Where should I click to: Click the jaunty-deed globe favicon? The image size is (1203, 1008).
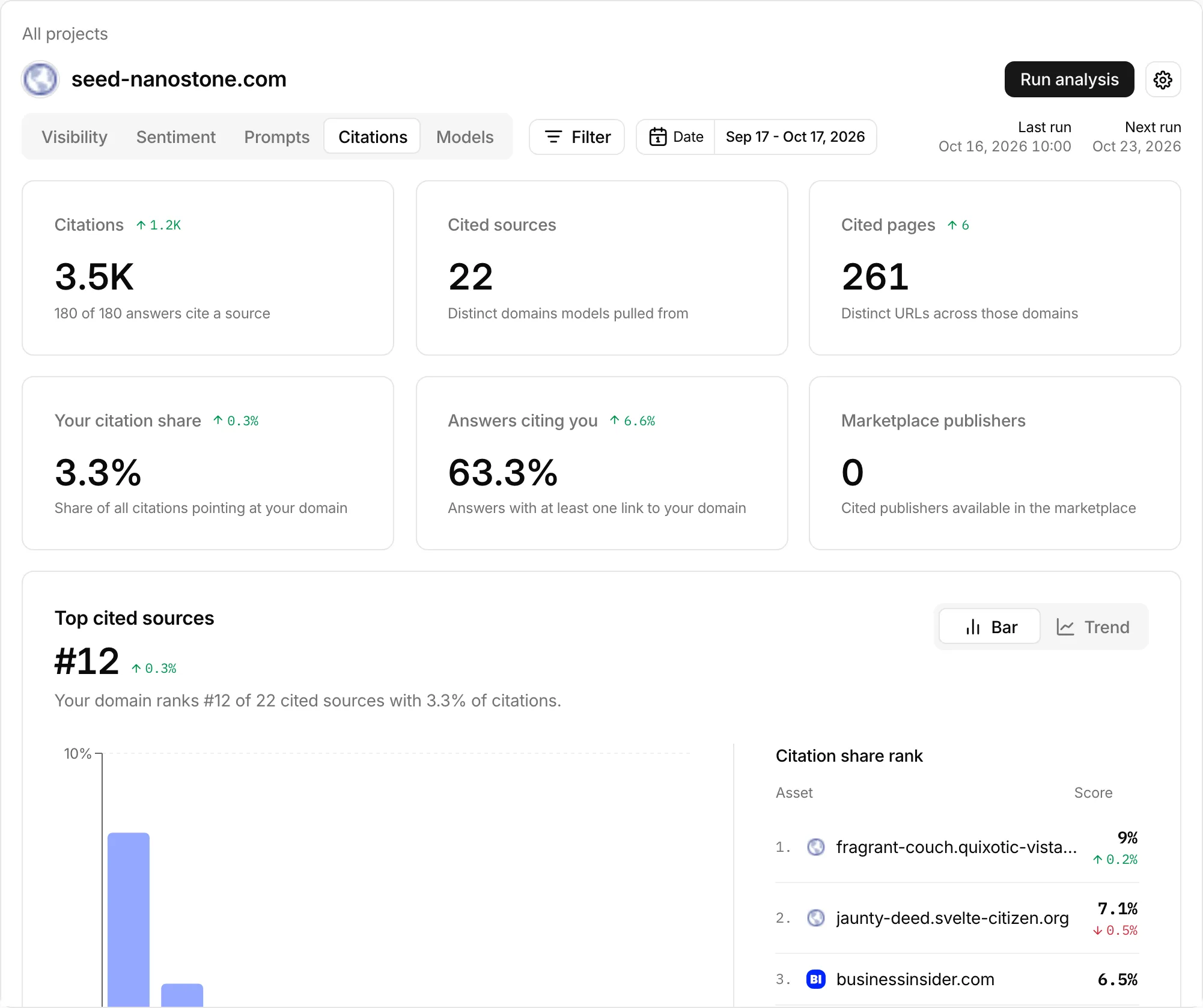click(815, 918)
